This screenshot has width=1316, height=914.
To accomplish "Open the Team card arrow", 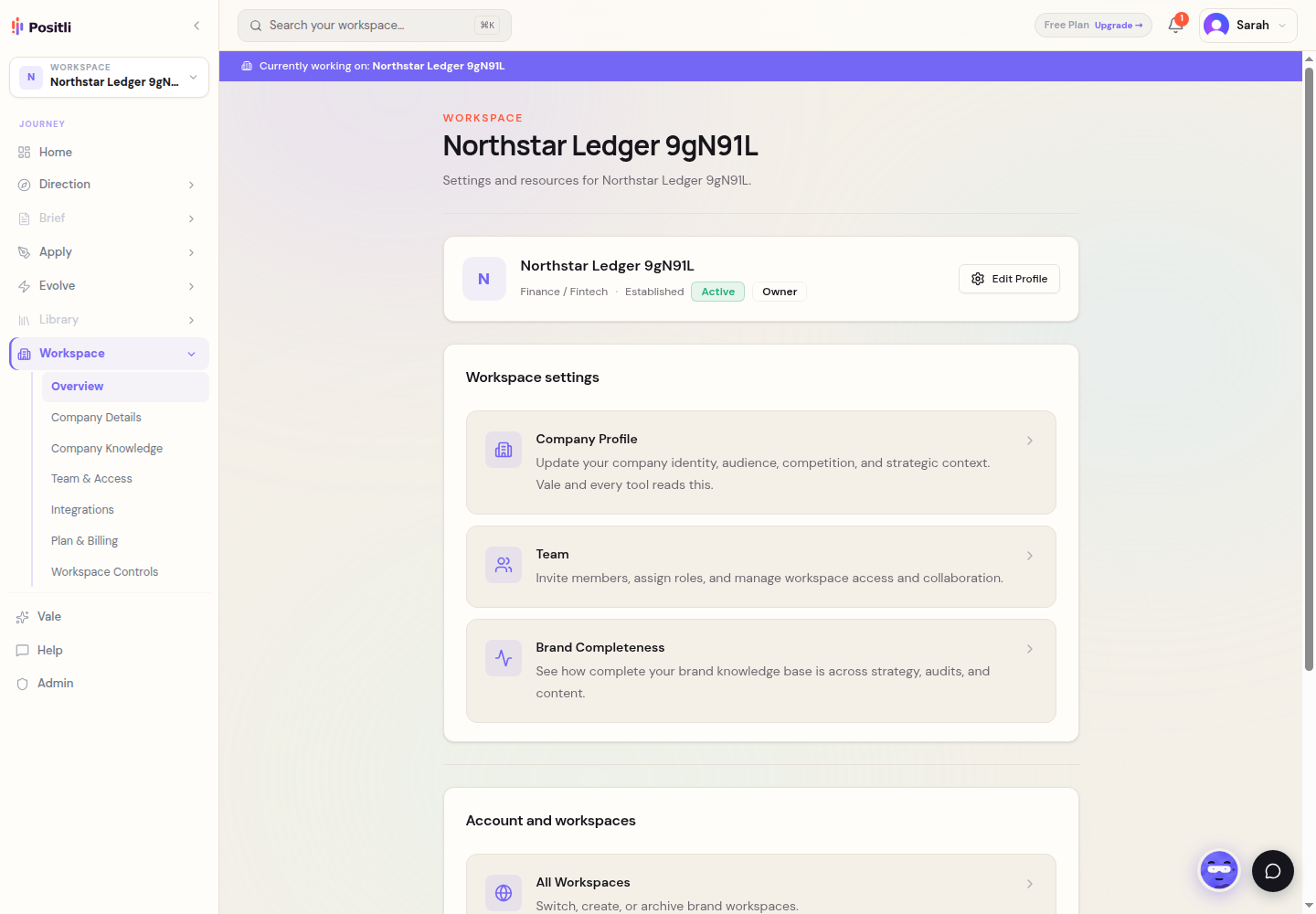I will [x=1030, y=556].
